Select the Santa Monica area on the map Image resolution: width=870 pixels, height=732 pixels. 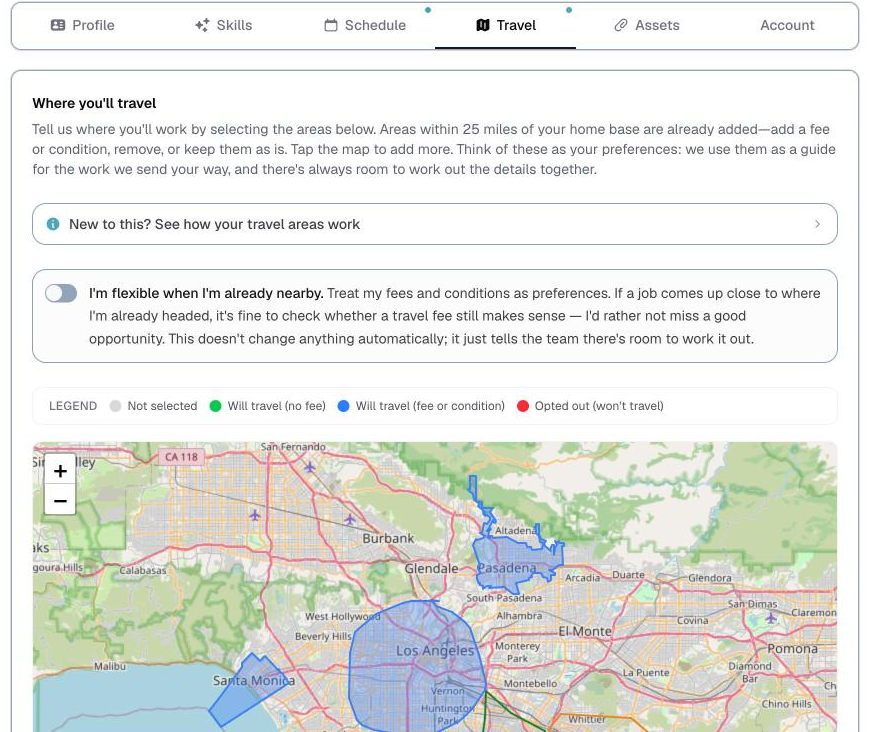pos(250,691)
